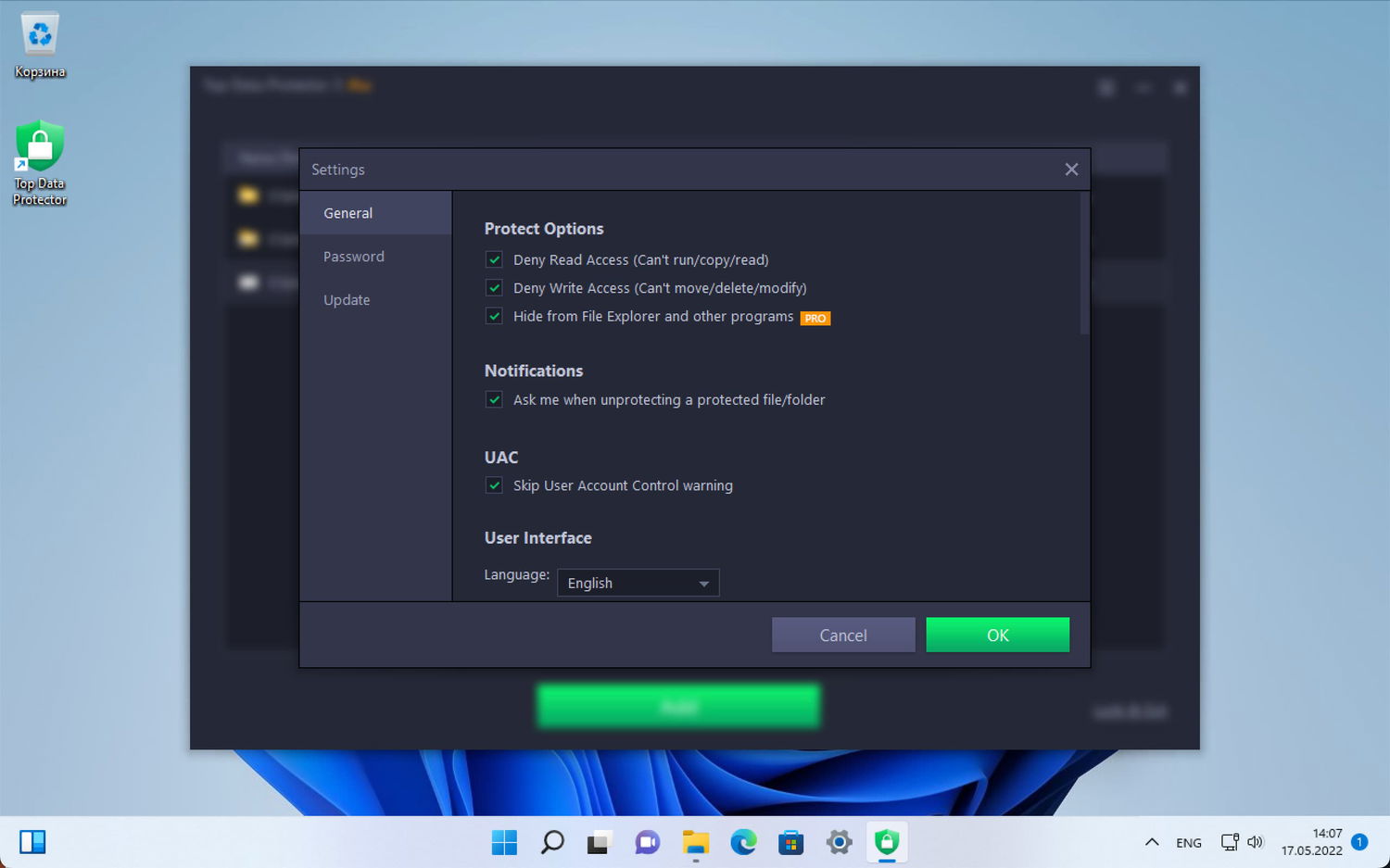Open Settings gear in taskbar

click(x=839, y=842)
